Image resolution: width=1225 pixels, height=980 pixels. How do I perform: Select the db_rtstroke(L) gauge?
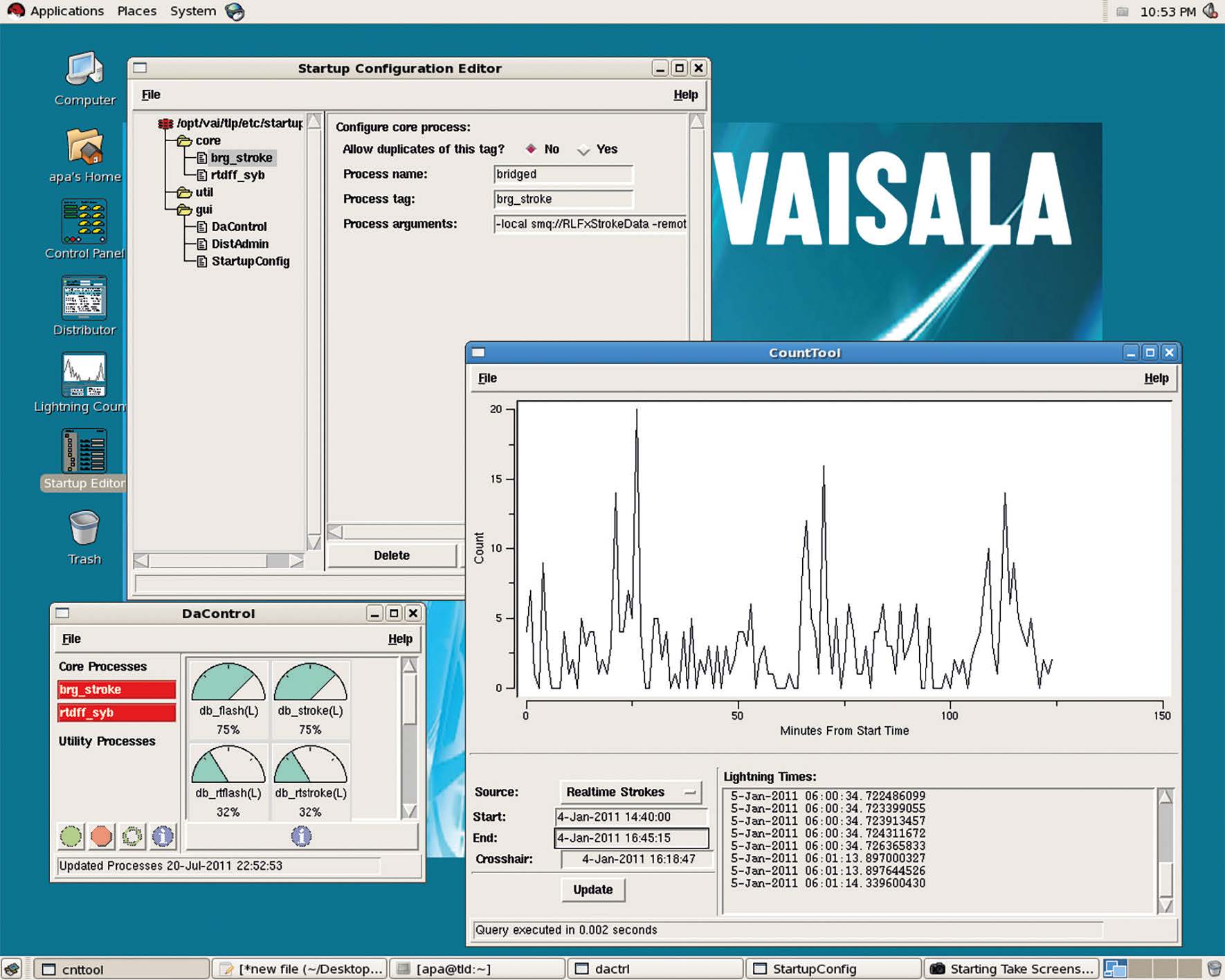(311, 781)
